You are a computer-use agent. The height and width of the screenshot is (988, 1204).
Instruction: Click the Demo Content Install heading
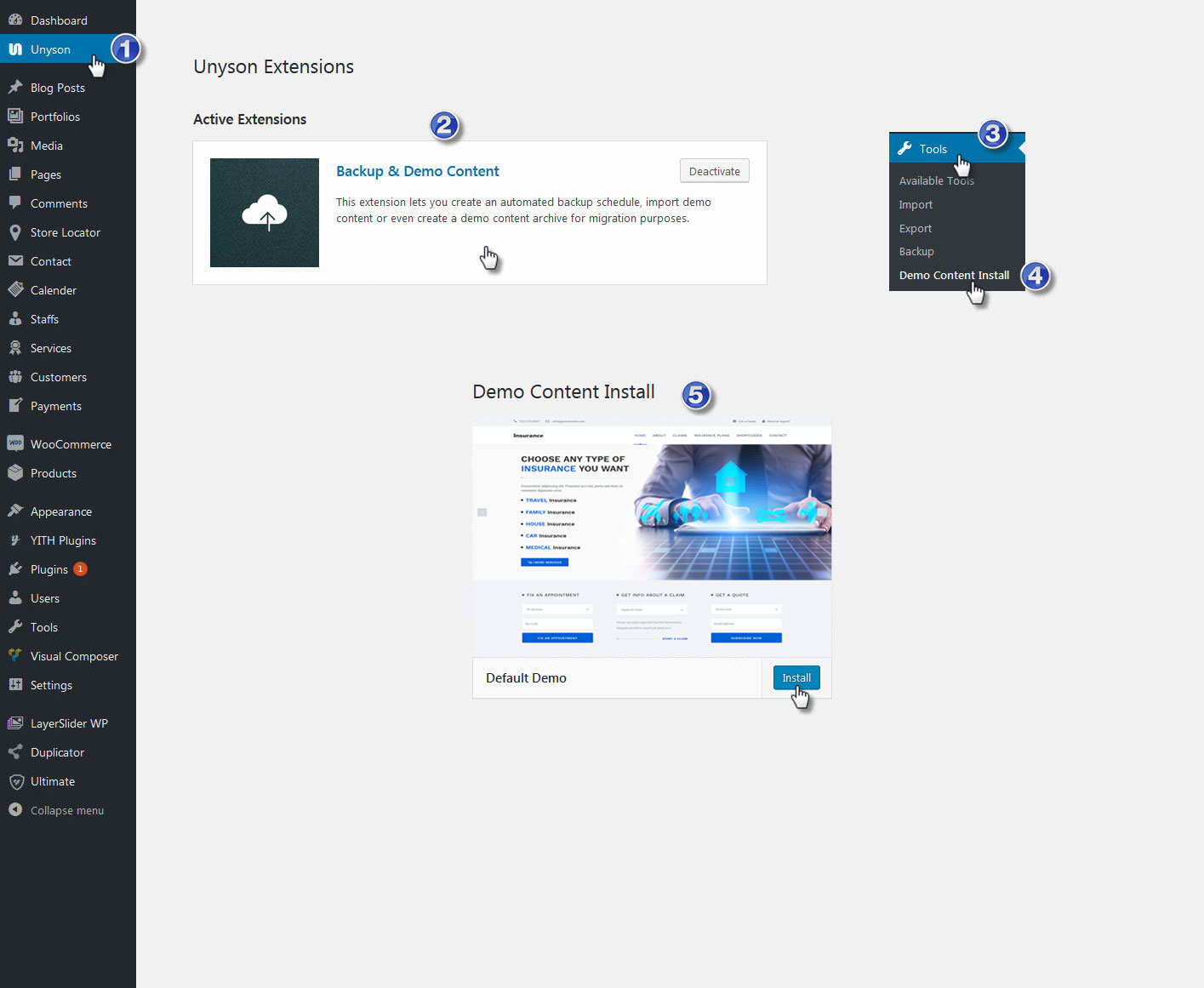[563, 391]
